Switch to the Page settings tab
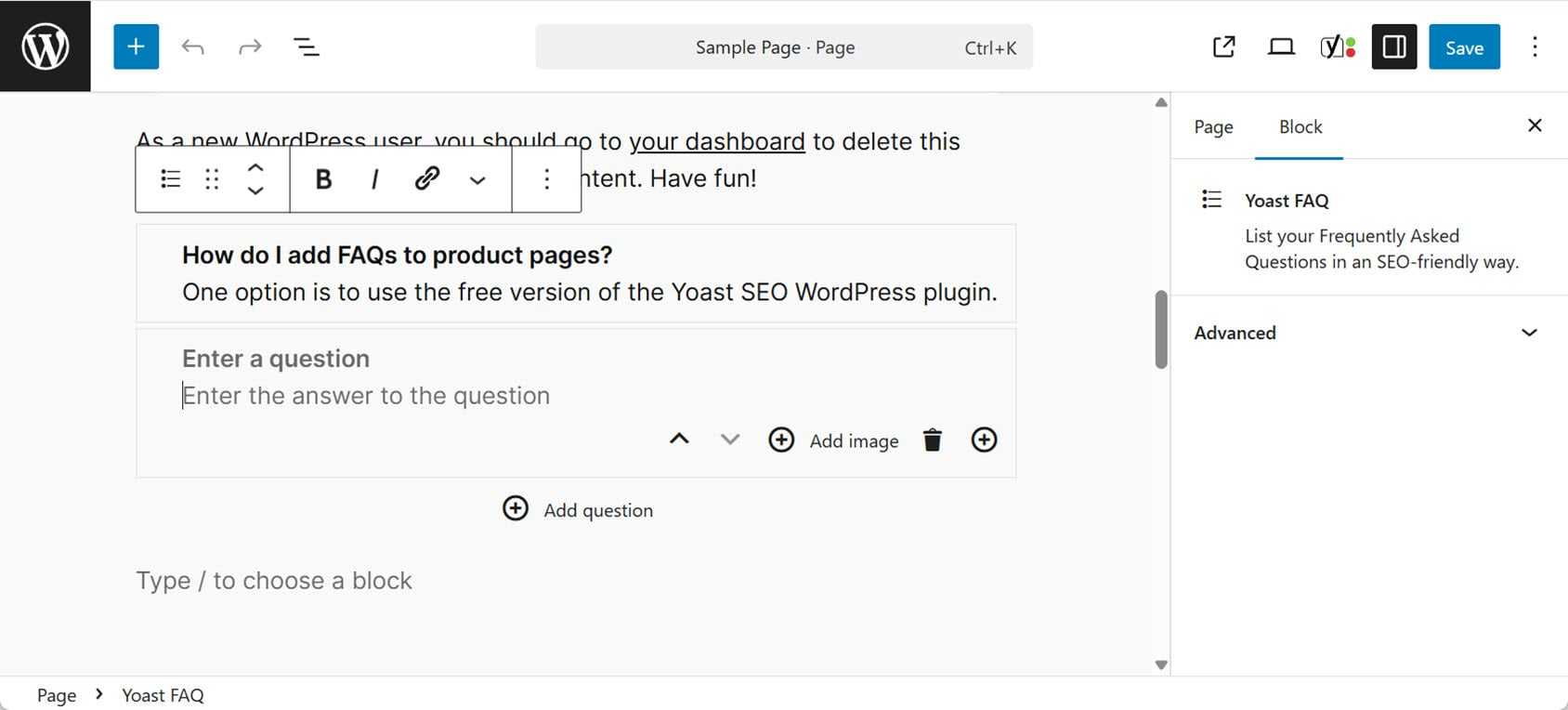The height and width of the screenshot is (710, 1568). pos(1213,126)
